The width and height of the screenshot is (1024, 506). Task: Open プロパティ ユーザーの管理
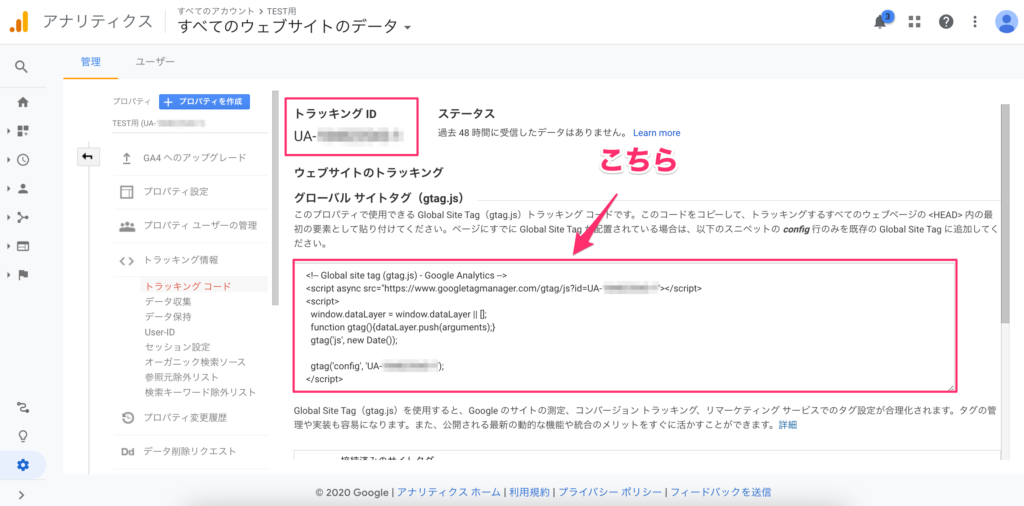(200, 226)
